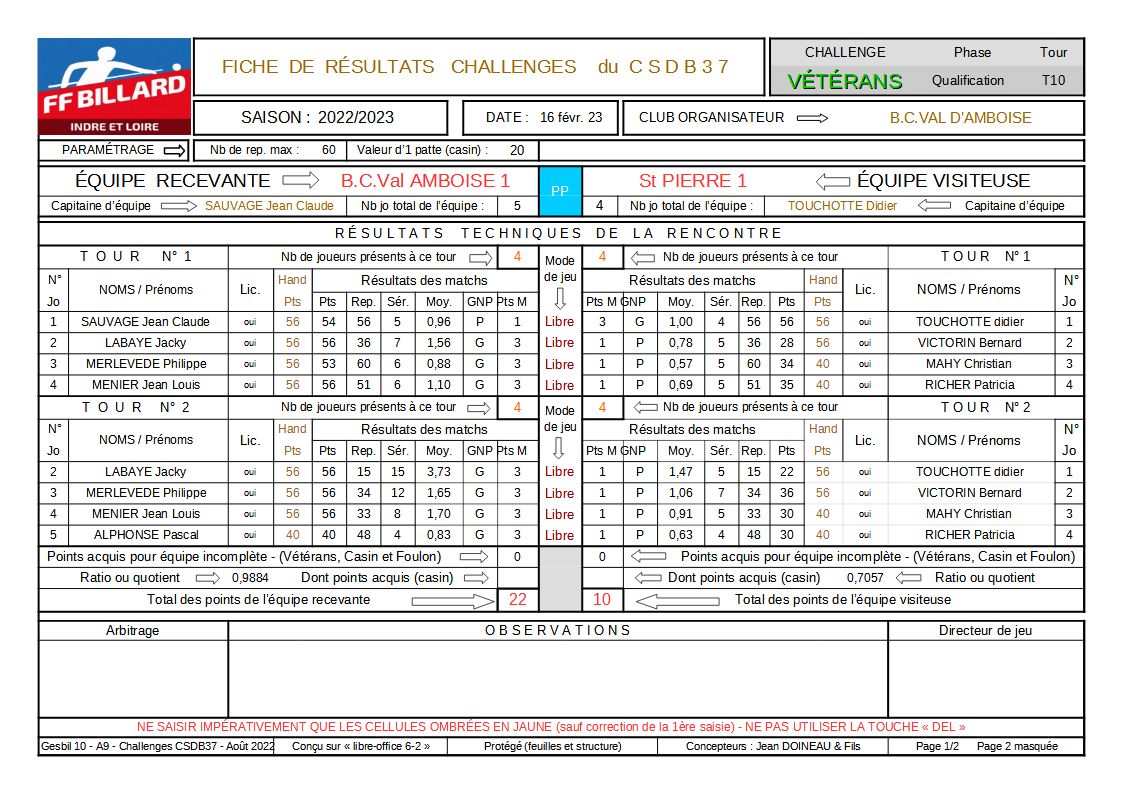
Task: Click inside the empty Observations box
Action: 558,678
